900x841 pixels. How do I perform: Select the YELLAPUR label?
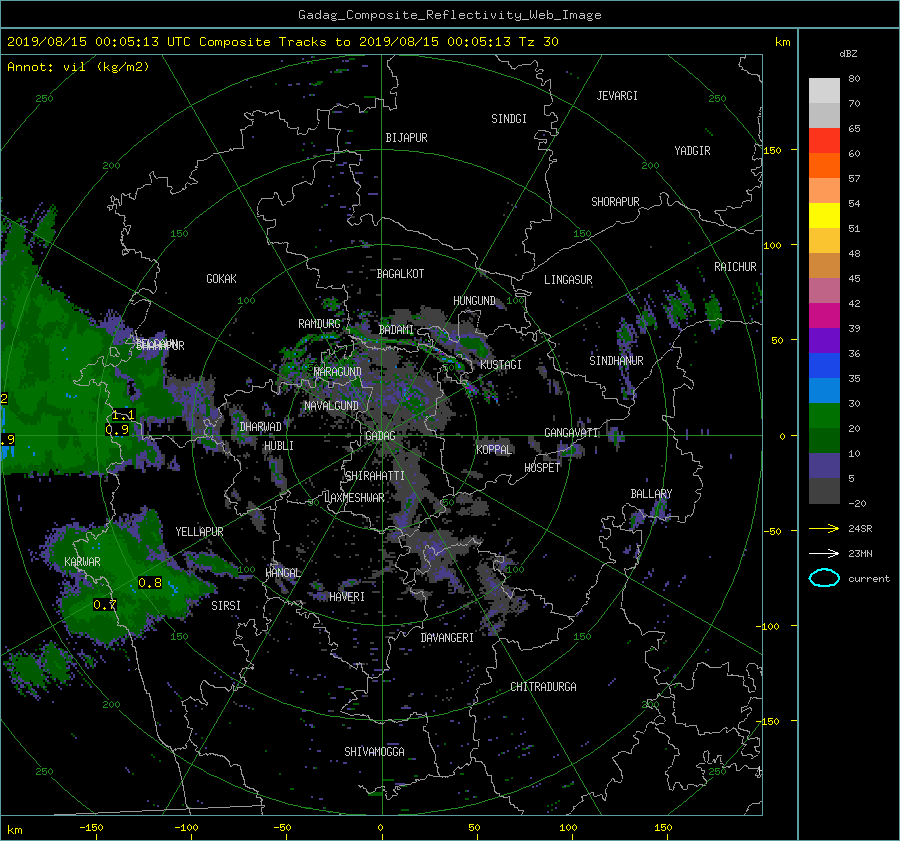tap(199, 532)
